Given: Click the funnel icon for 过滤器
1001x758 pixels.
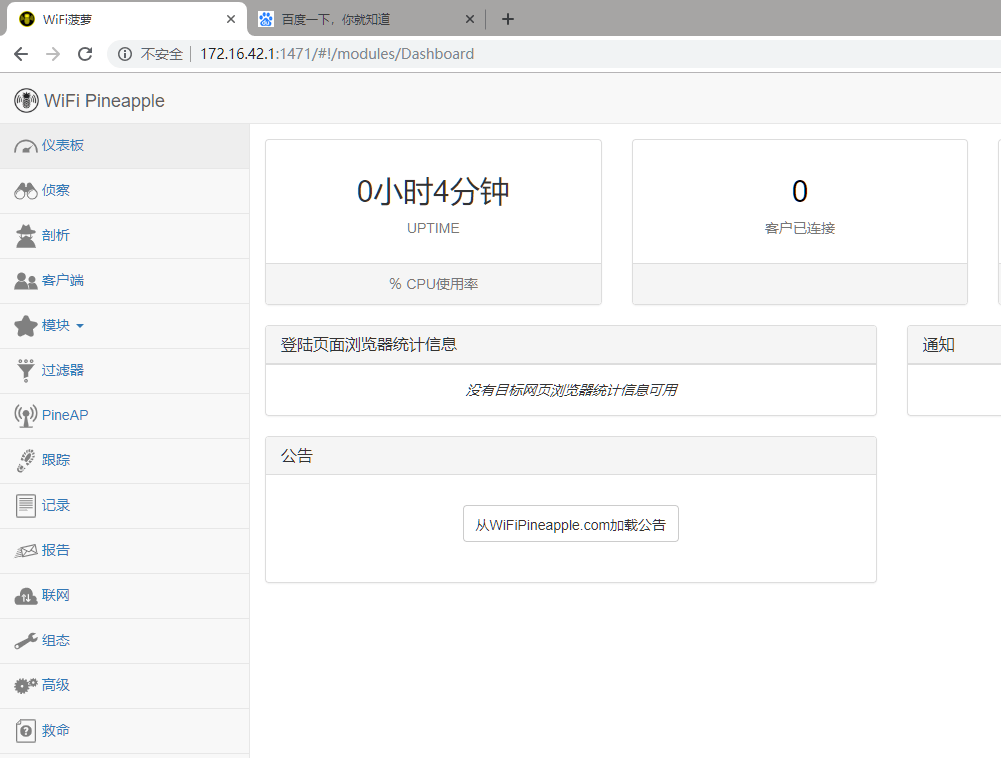Looking at the screenshot, I should 26,370.
